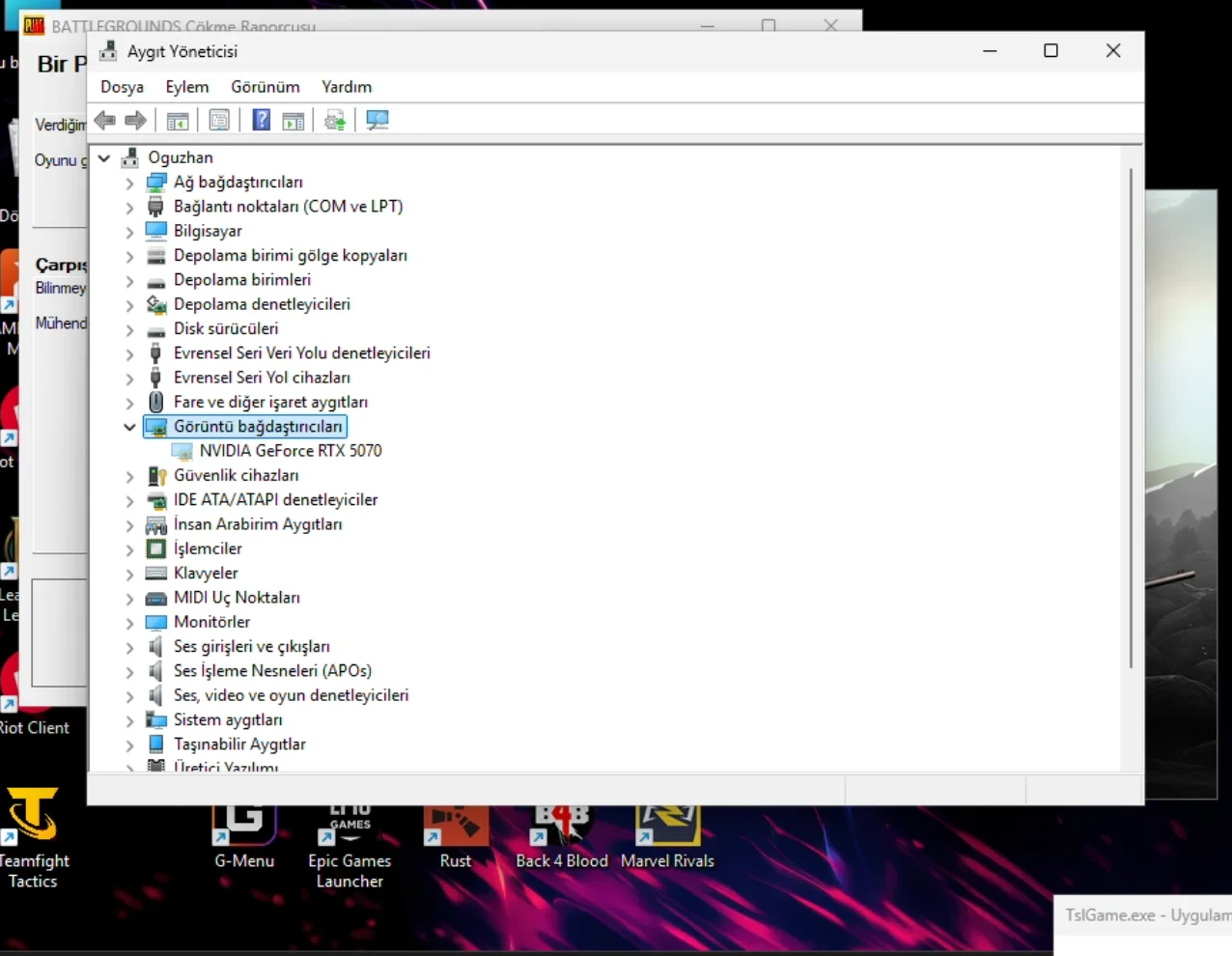The height and width of the screenshot is (956, 1232).
Task: Collapse the Oguzhan root node
Action: point(104,158)
